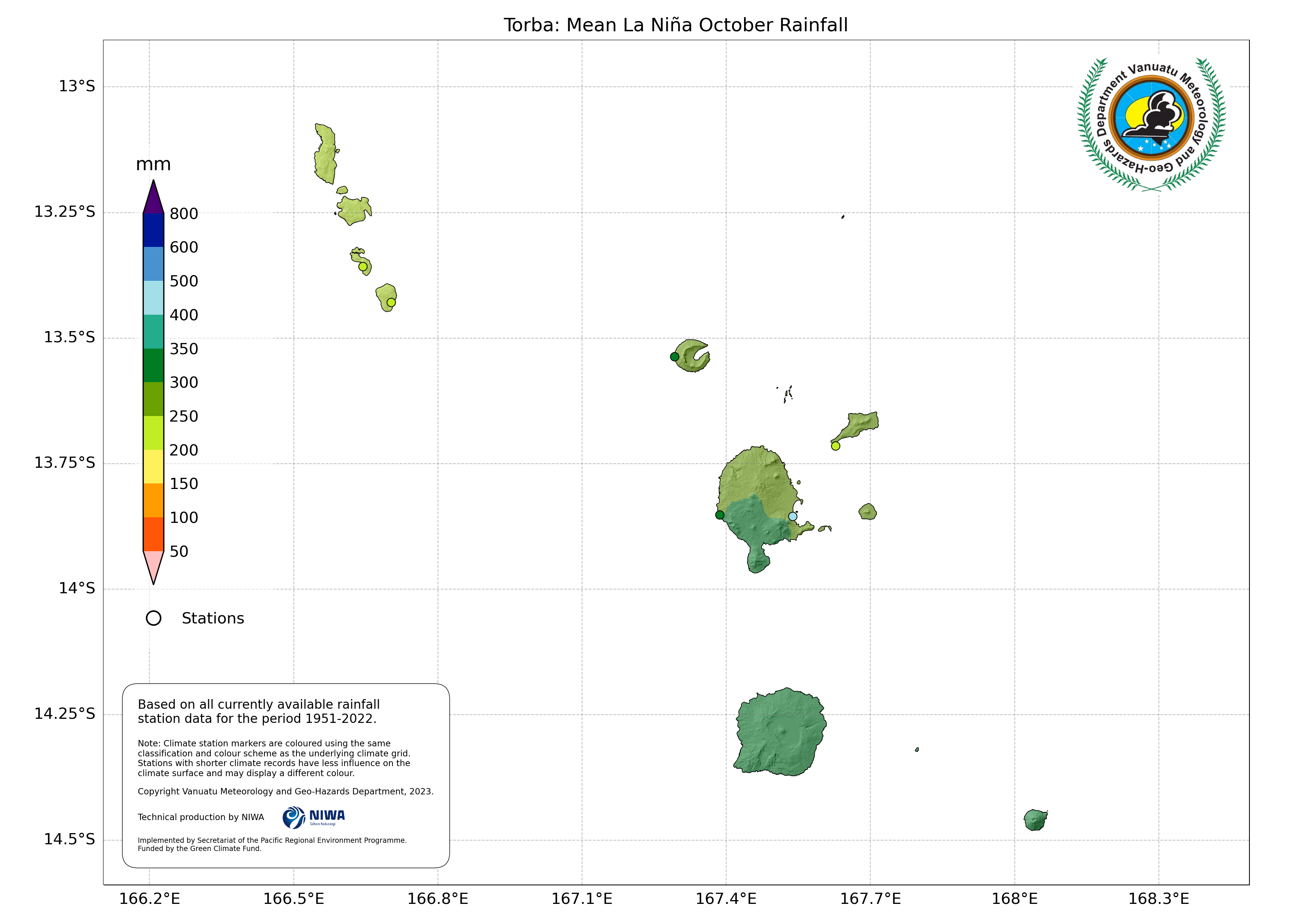Click the dark green station on western coast
The image size is (1306, 924).
pyautogui.click(x=719, y=515)
